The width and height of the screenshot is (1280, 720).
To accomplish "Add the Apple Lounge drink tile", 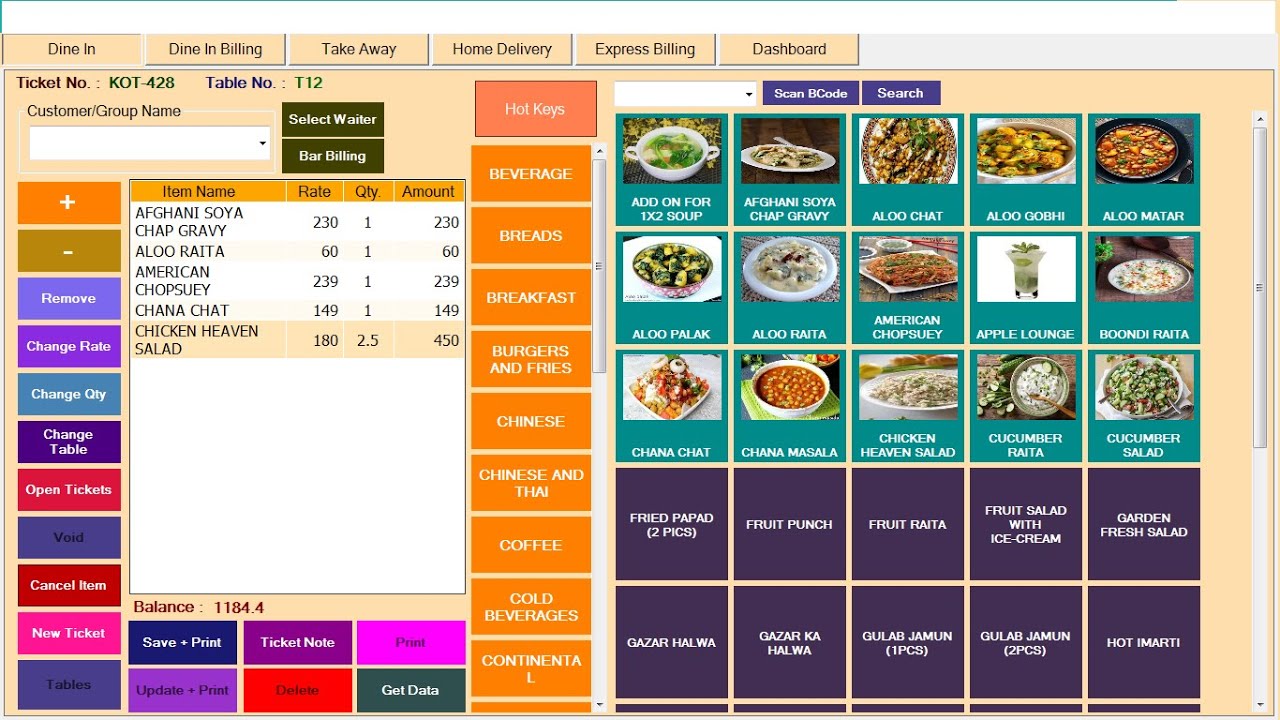I will (1025, 288).
